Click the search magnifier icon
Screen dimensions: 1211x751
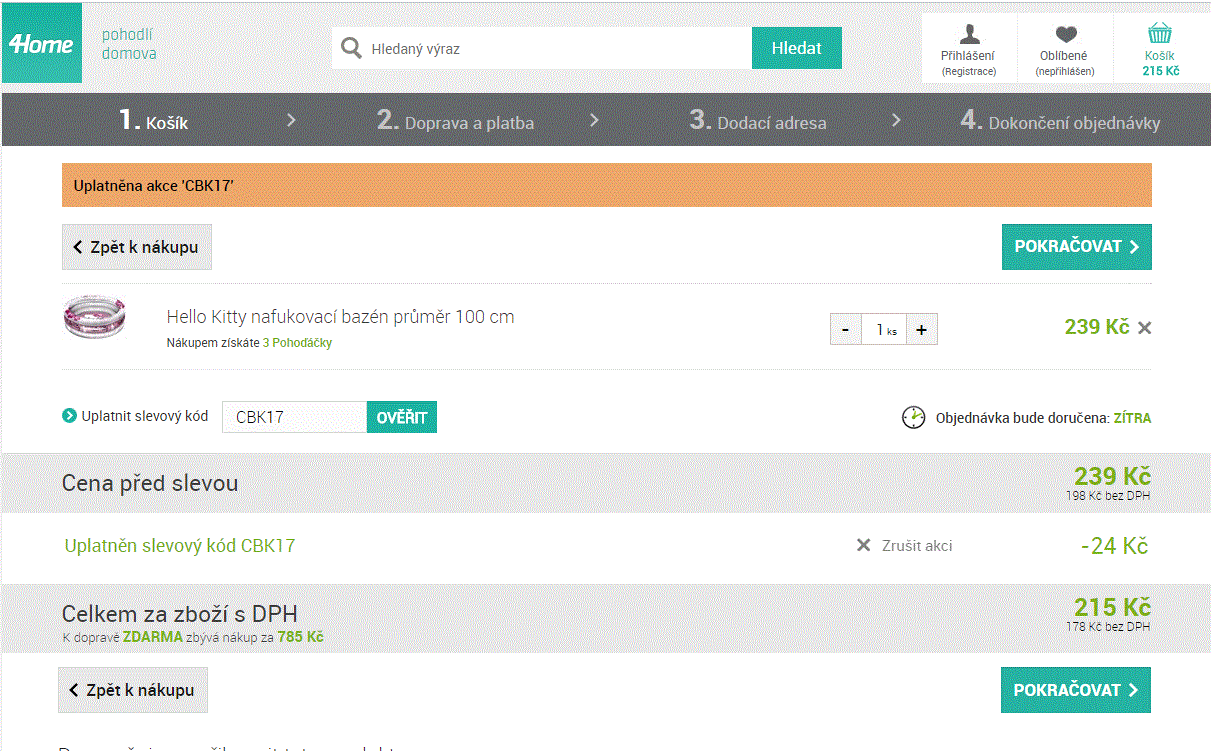(x=351, y=48)
